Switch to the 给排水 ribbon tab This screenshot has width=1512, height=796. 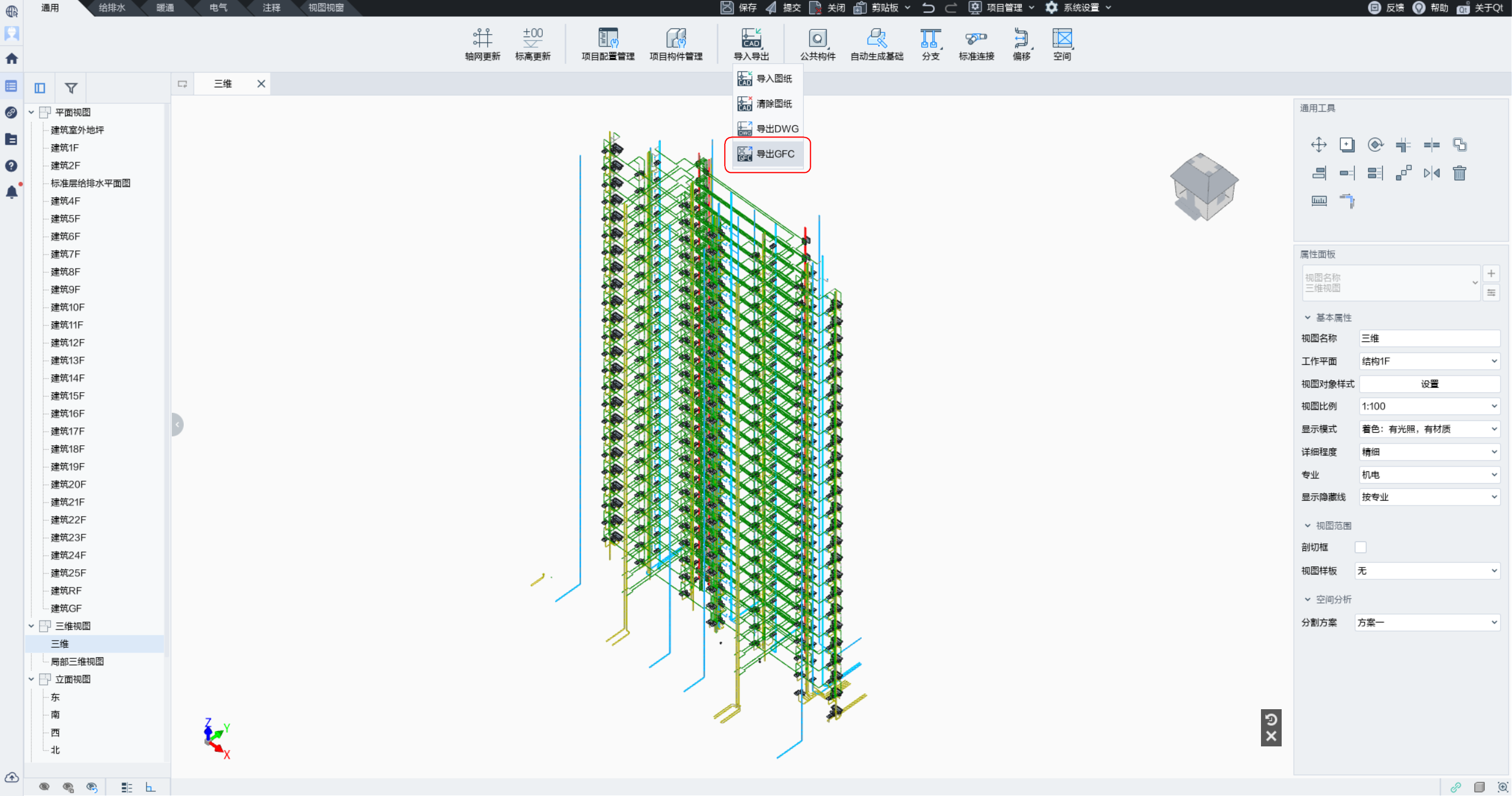pyautogui.click(x=112, y=8)
